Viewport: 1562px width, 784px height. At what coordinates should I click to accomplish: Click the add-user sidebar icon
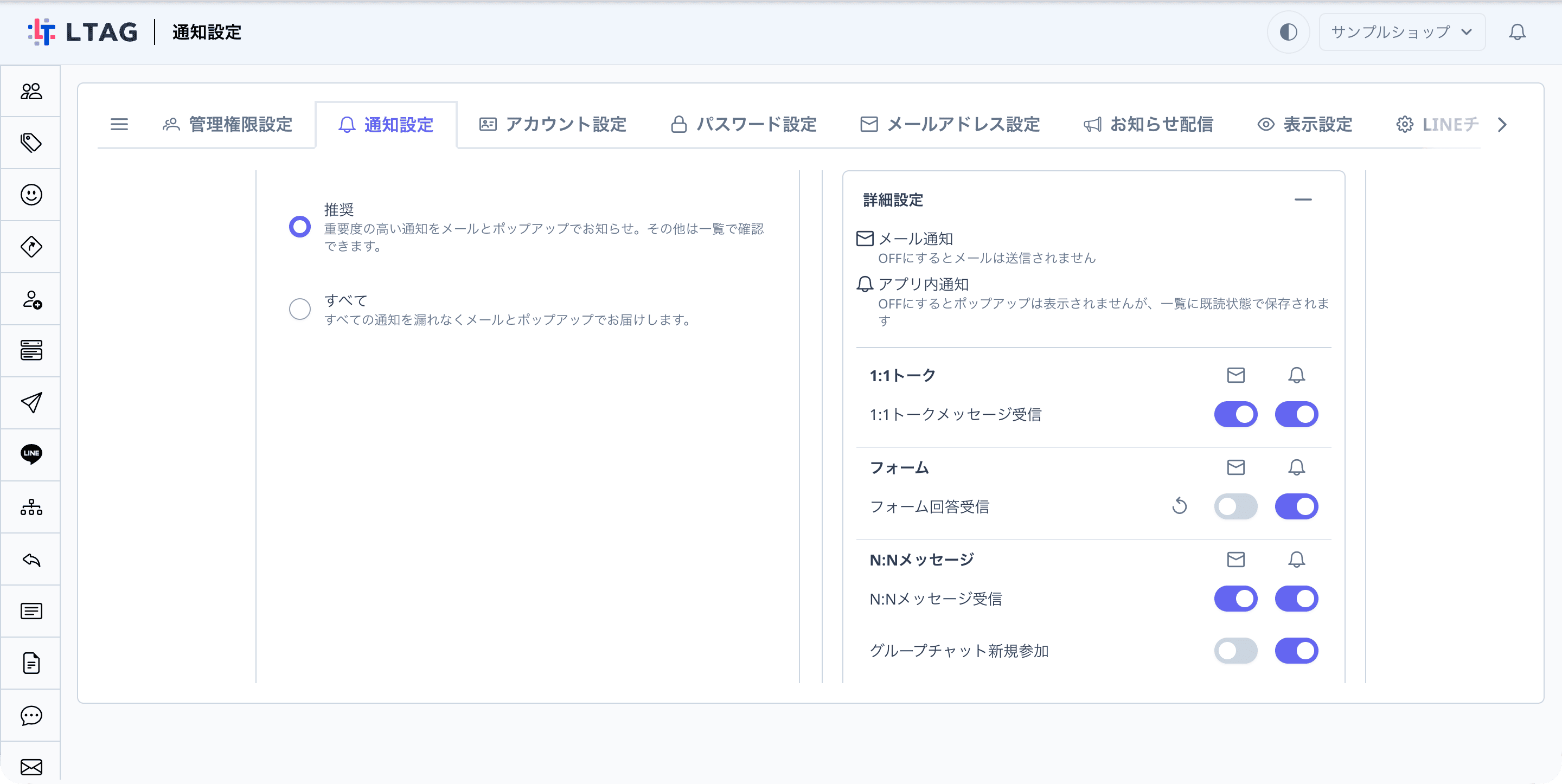pos(31,299)
